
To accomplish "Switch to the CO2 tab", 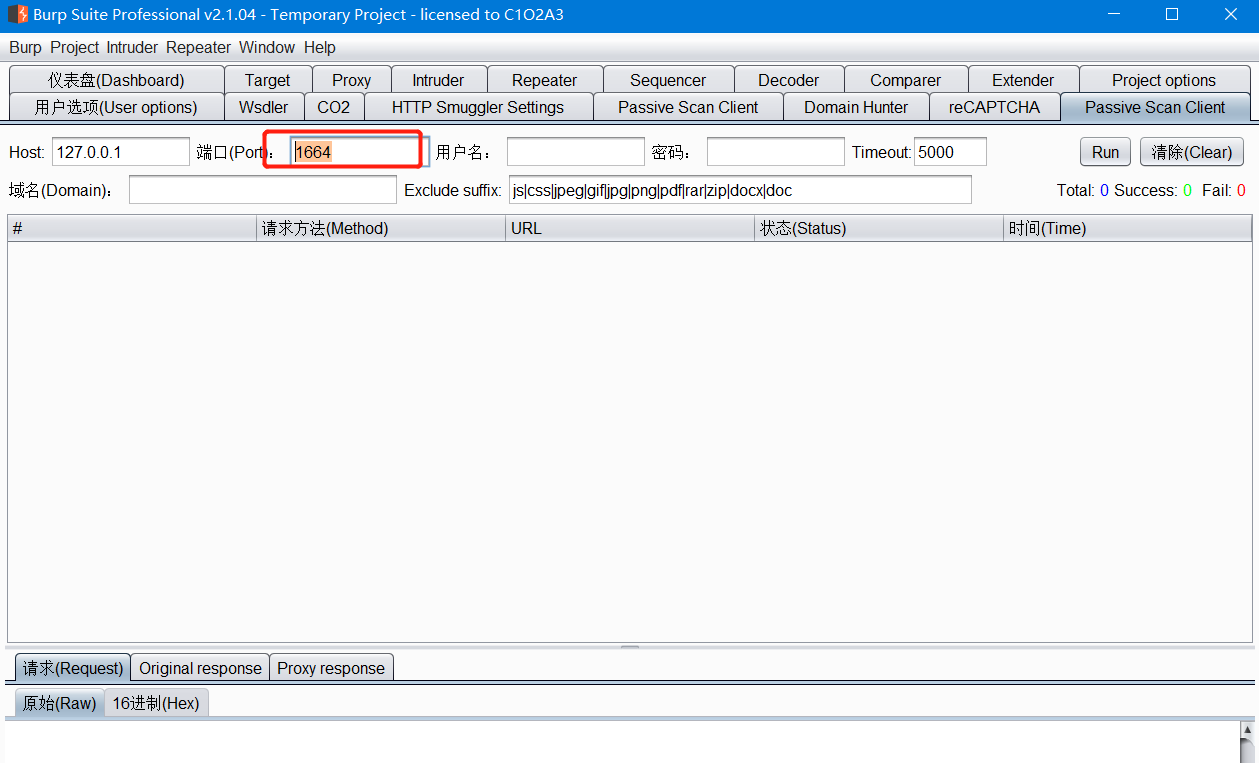I will click(x=334, y=107).
